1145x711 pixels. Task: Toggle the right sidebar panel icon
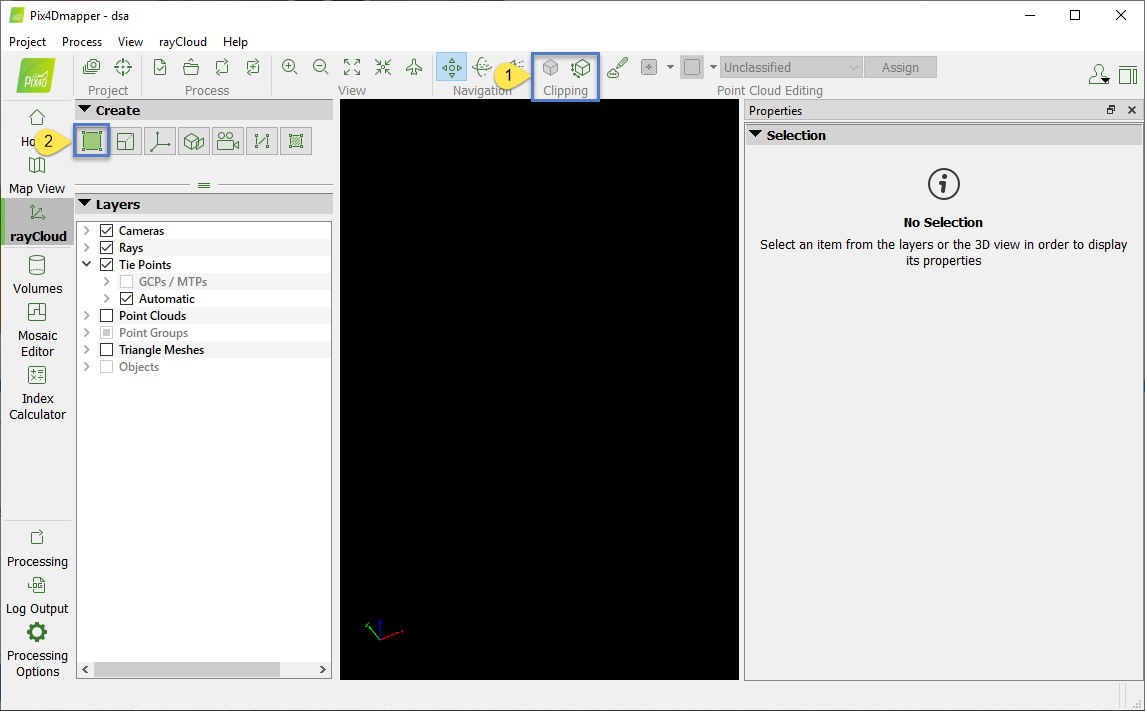tap(1128, 74)
